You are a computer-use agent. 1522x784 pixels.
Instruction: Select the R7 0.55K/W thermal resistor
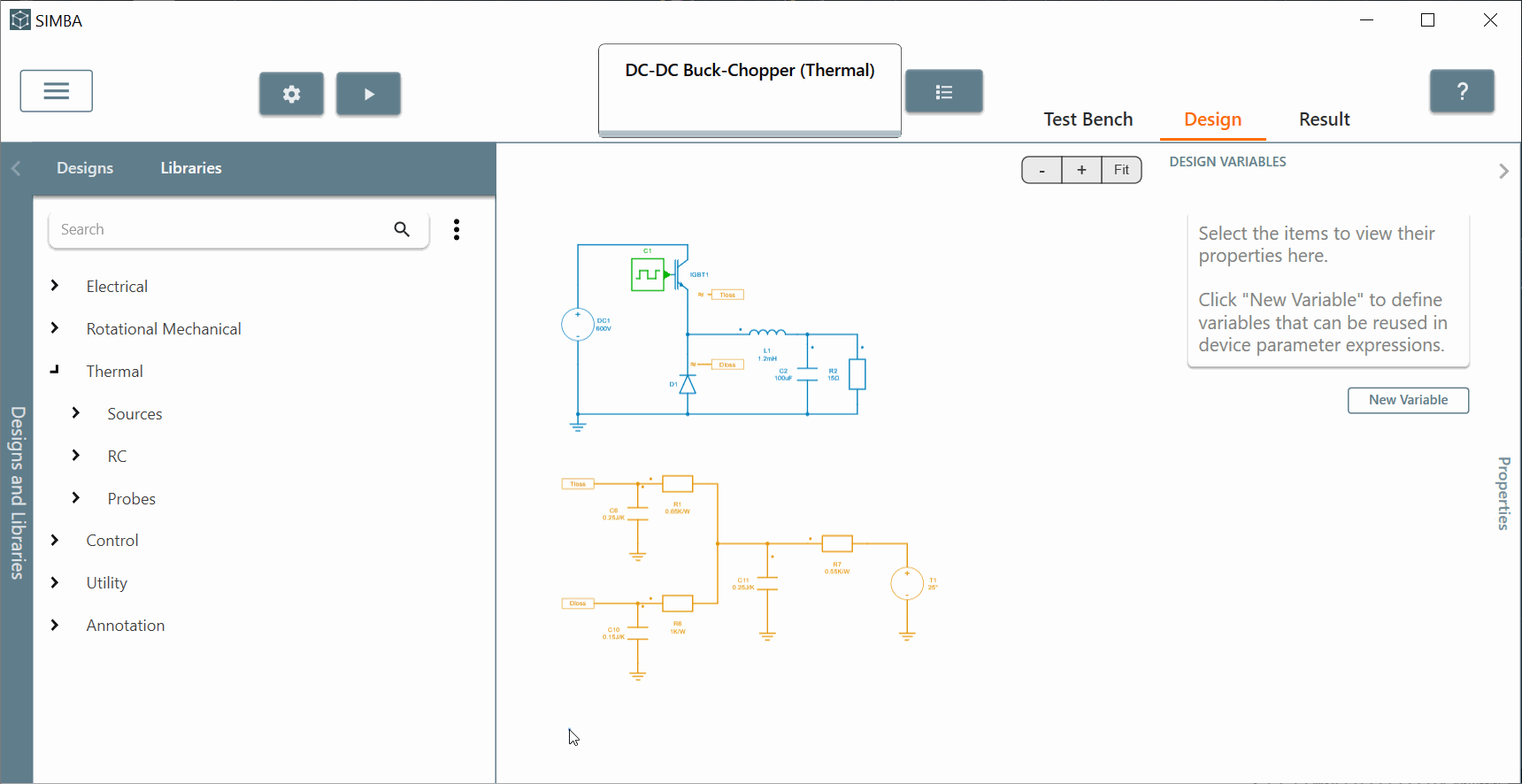coord(837,543)
